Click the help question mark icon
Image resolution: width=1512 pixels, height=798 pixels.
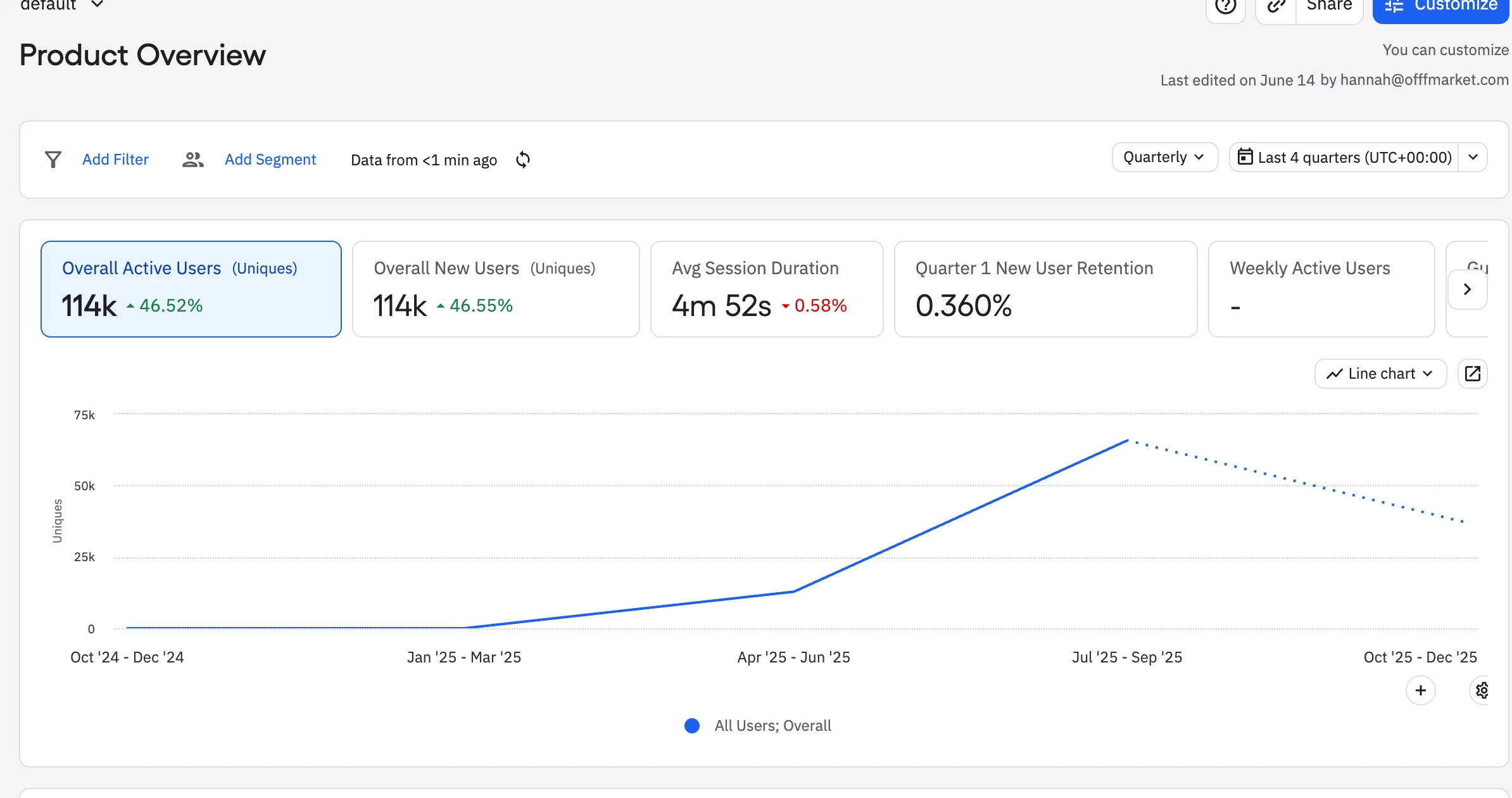[1225, 6]
